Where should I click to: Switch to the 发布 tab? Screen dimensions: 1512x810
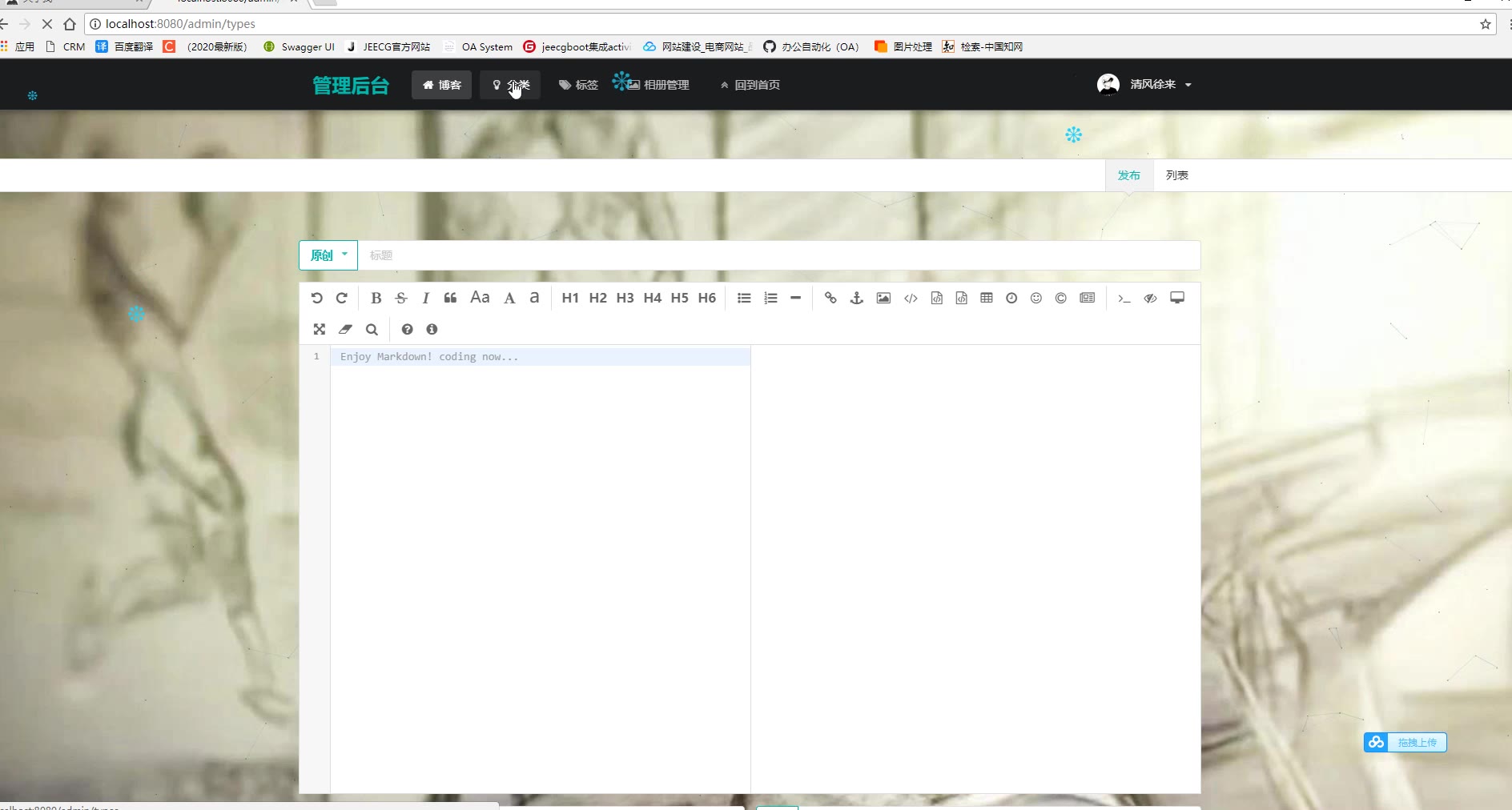tap(1129, 175)
